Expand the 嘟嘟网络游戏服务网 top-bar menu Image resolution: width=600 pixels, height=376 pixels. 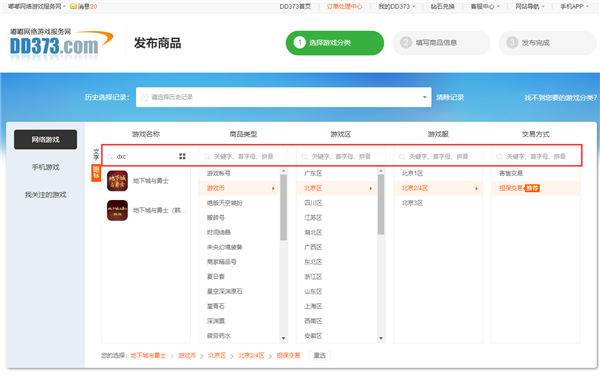[37, 7]
